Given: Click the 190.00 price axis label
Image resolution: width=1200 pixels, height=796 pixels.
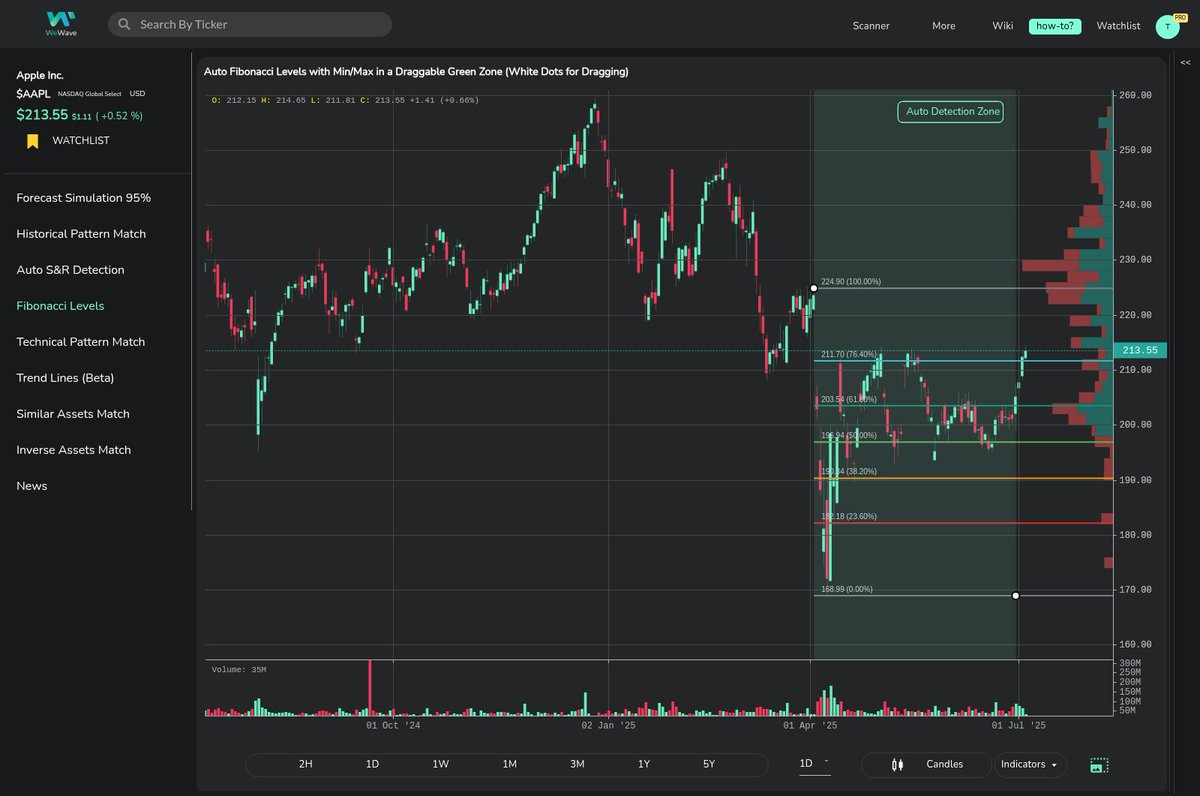Looking at the screenshot, I should [1137, 480].
